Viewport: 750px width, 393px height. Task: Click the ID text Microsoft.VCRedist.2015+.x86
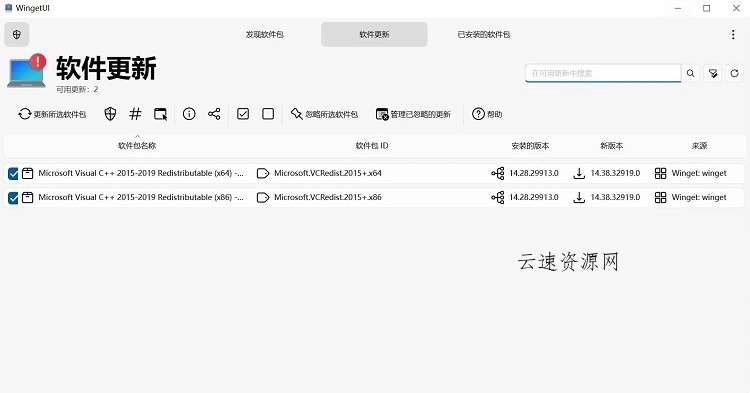tap(328, 197)
